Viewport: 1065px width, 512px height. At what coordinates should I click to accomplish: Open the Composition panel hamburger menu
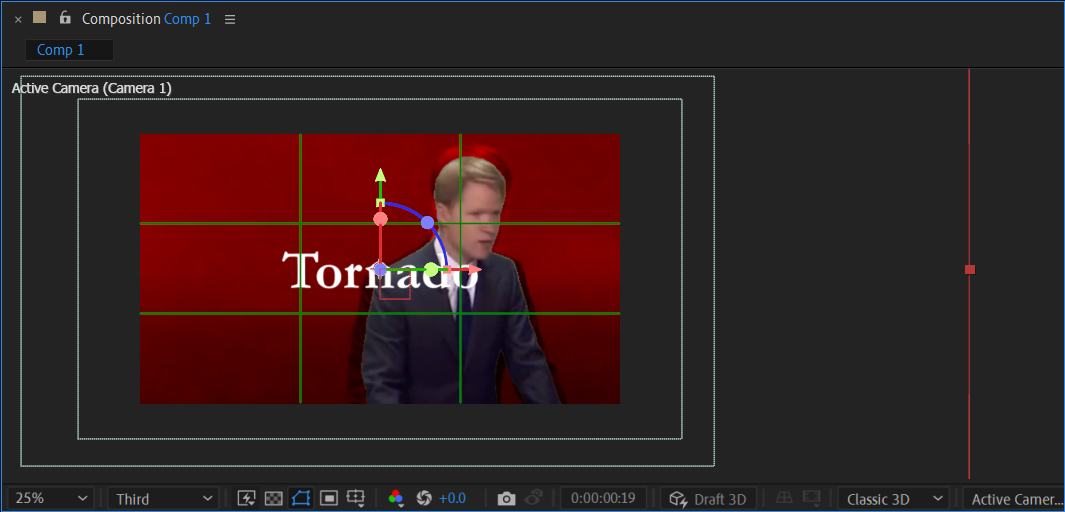230,20
